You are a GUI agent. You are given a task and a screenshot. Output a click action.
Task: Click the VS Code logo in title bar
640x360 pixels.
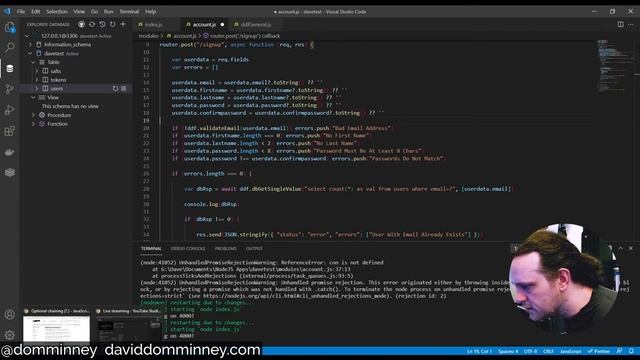point(7,11)
